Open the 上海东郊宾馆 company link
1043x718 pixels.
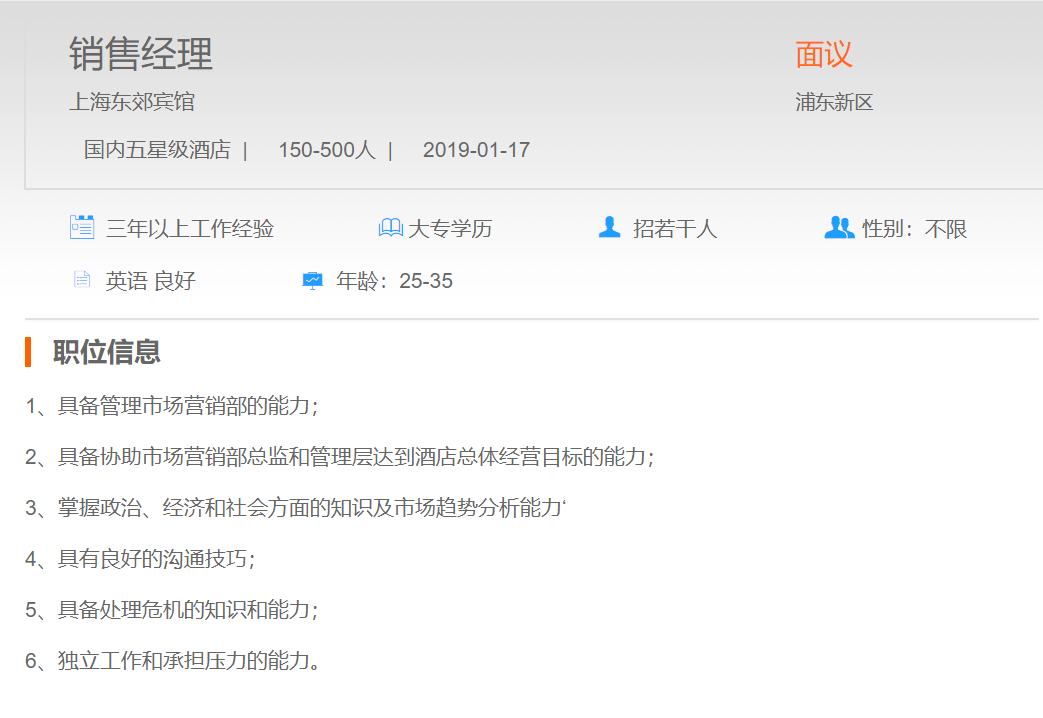(132, 102)
